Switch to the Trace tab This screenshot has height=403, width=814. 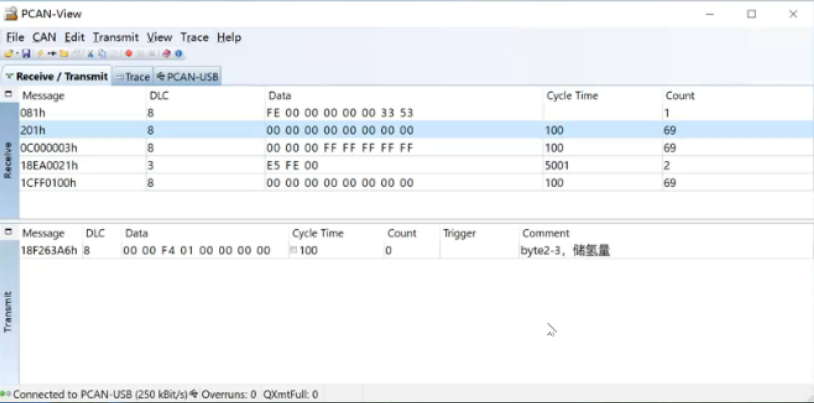(x=133, y=77)
